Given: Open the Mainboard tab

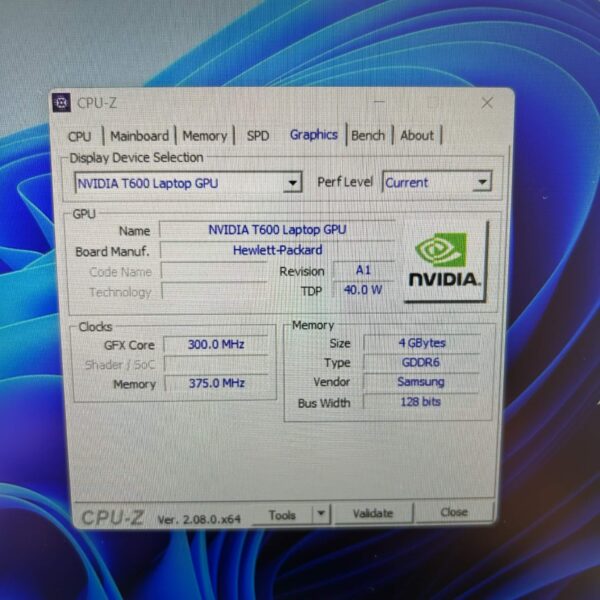Looking at the screenshot, I should tap(139, 136).
